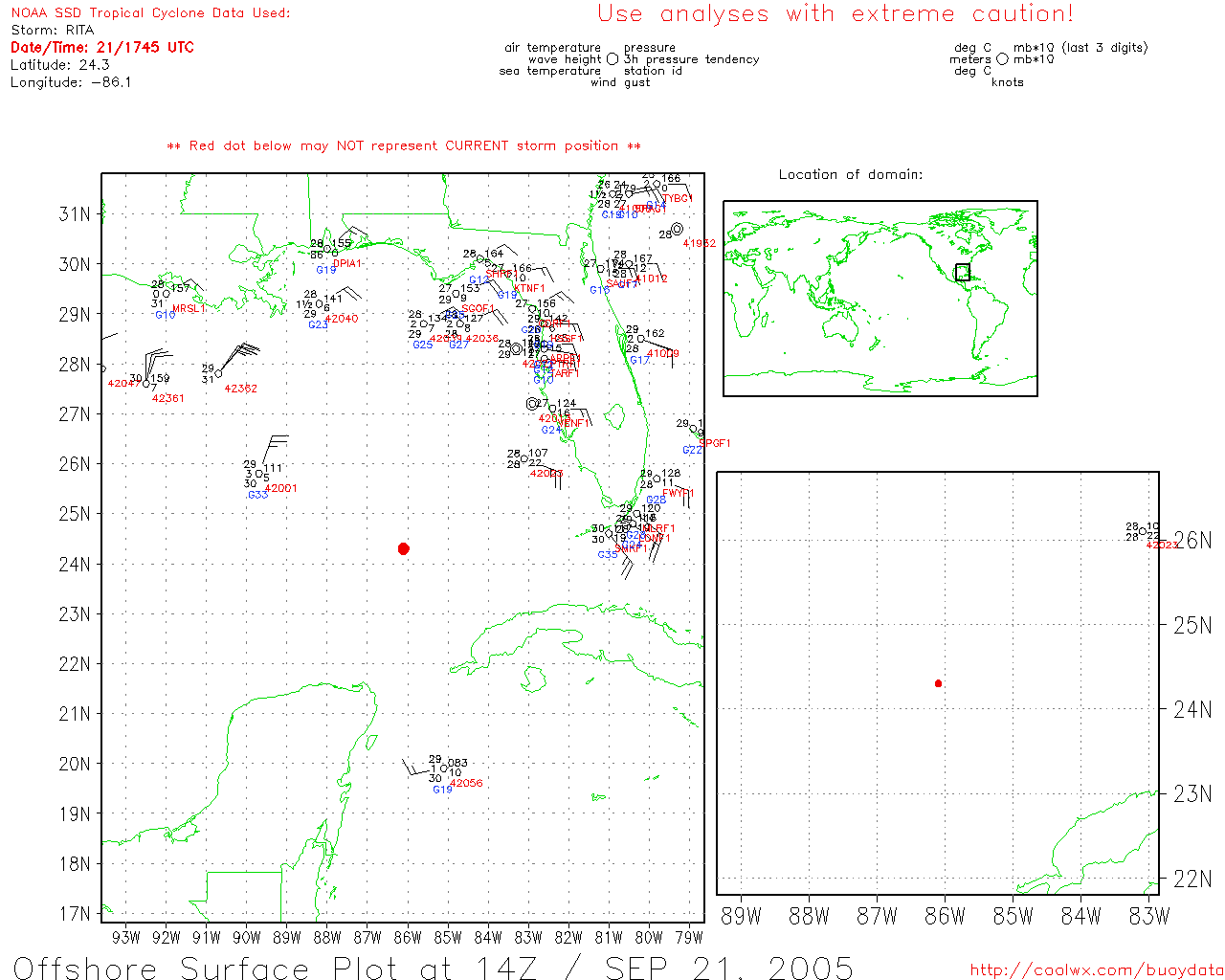Click station ID label DPIA1
This screenshot has width=1225, height=980.
coord(347,264)
